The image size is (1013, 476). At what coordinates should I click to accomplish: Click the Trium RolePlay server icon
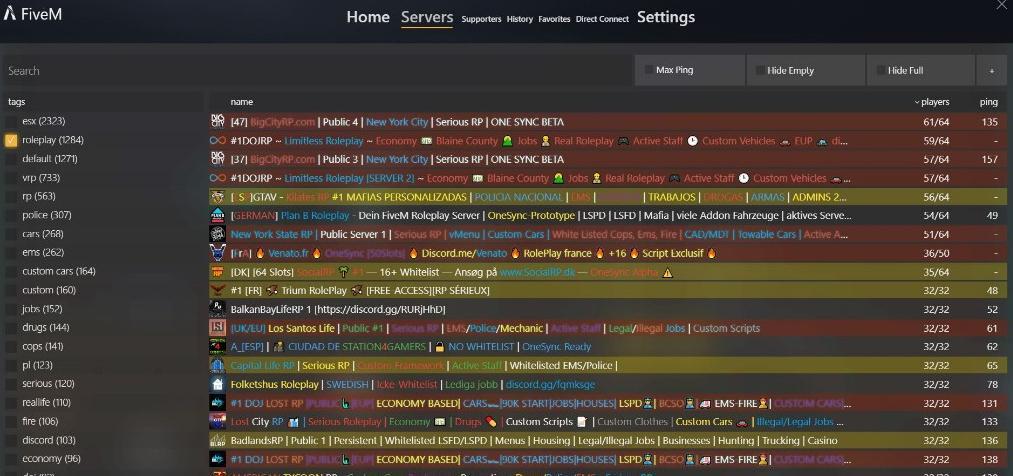(x=217, y=290)
